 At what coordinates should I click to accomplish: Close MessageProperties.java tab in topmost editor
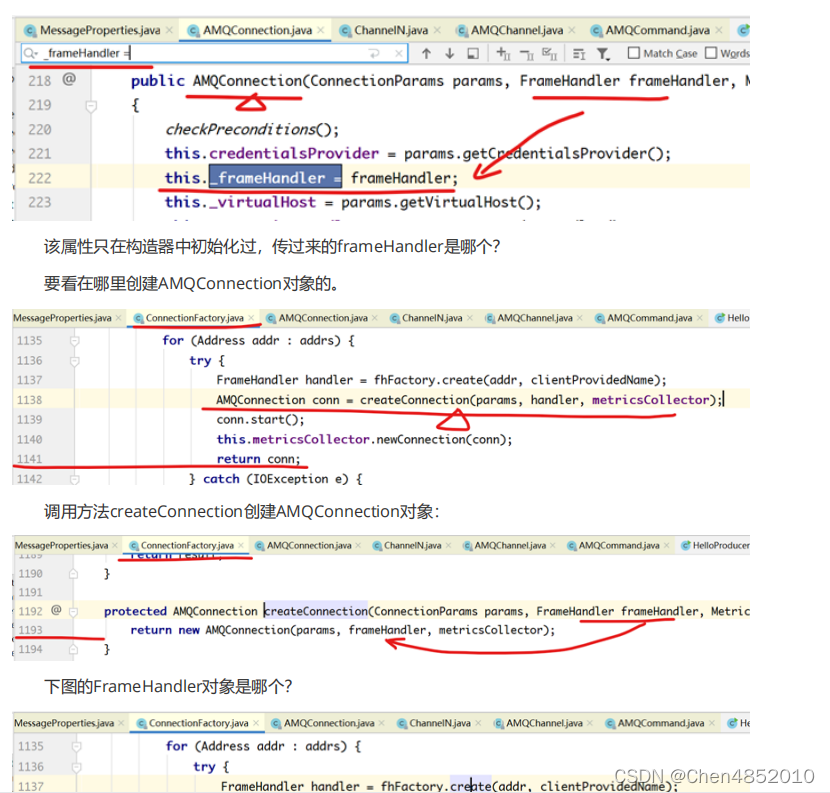tap(169, 30)
